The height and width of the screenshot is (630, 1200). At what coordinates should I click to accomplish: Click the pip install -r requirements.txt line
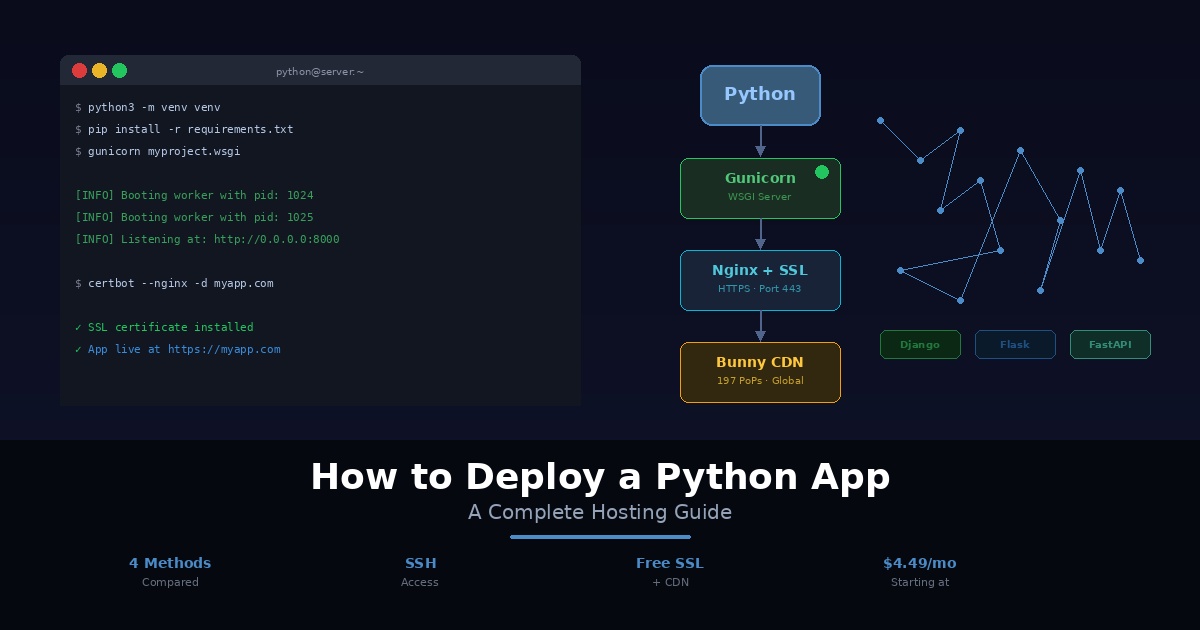(x=184, y=129)
